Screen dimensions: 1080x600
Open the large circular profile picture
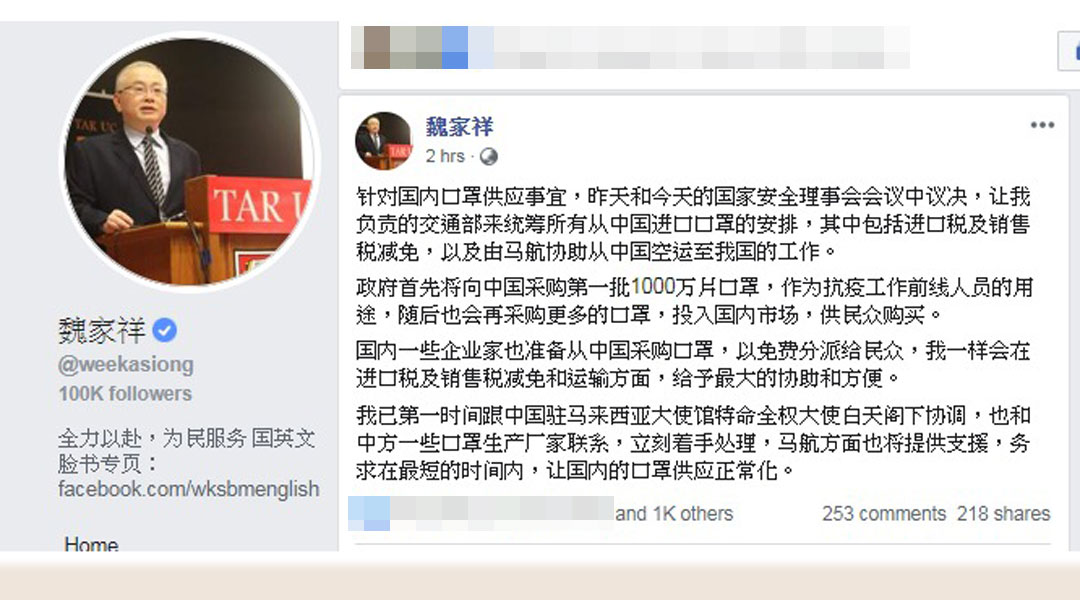click(189, 162)
